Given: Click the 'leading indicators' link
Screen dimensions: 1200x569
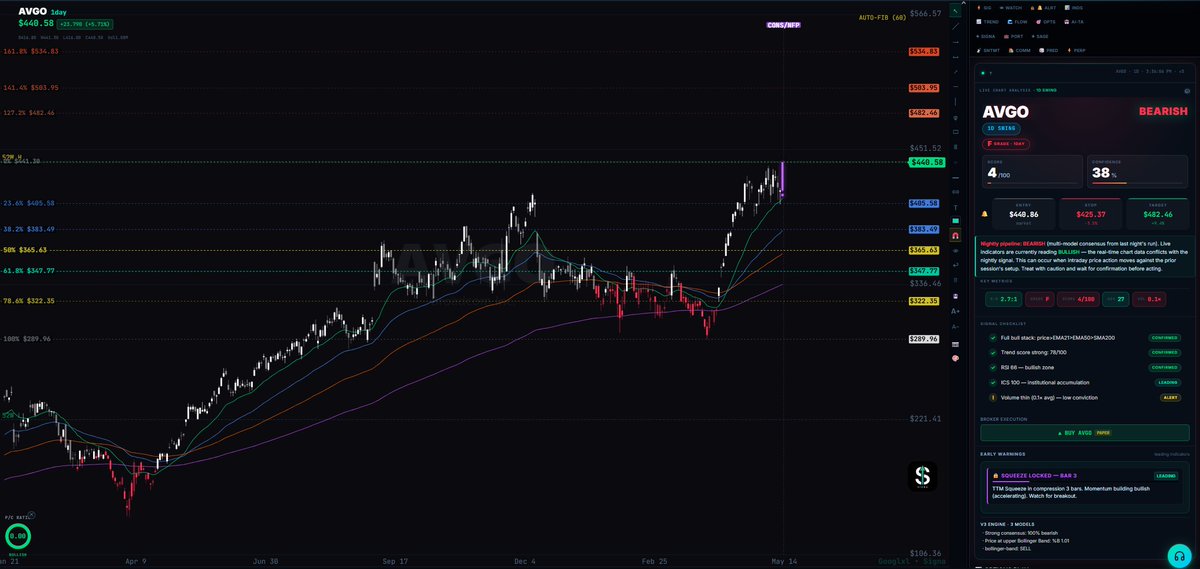Looking at the screenshot, I should coord(1172,454).
